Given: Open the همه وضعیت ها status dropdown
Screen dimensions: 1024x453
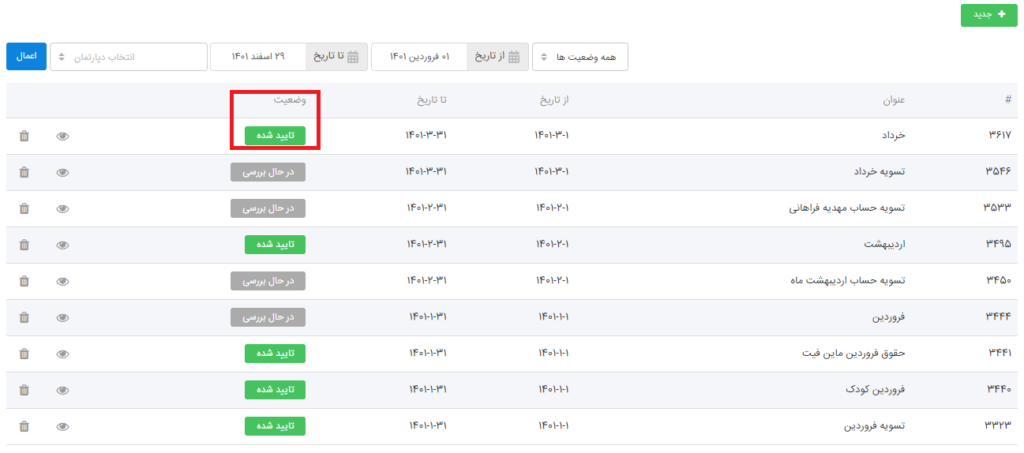Looking at the screenshot, I should pyautogui.click(x=580, y=57).
